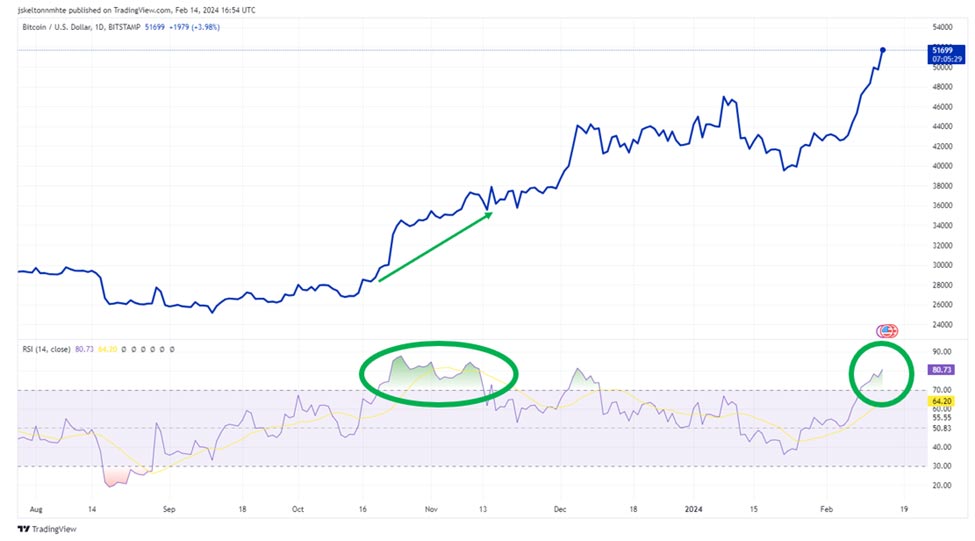Click the TradingView logo at bottom left
The width and height of the screenshot is (975, 541).
(37, 529)
